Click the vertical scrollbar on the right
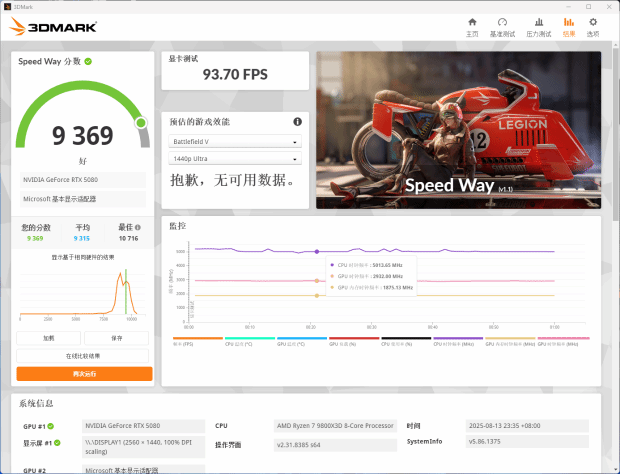This screenshot has width=620, height=474. [x=616, y=132]
